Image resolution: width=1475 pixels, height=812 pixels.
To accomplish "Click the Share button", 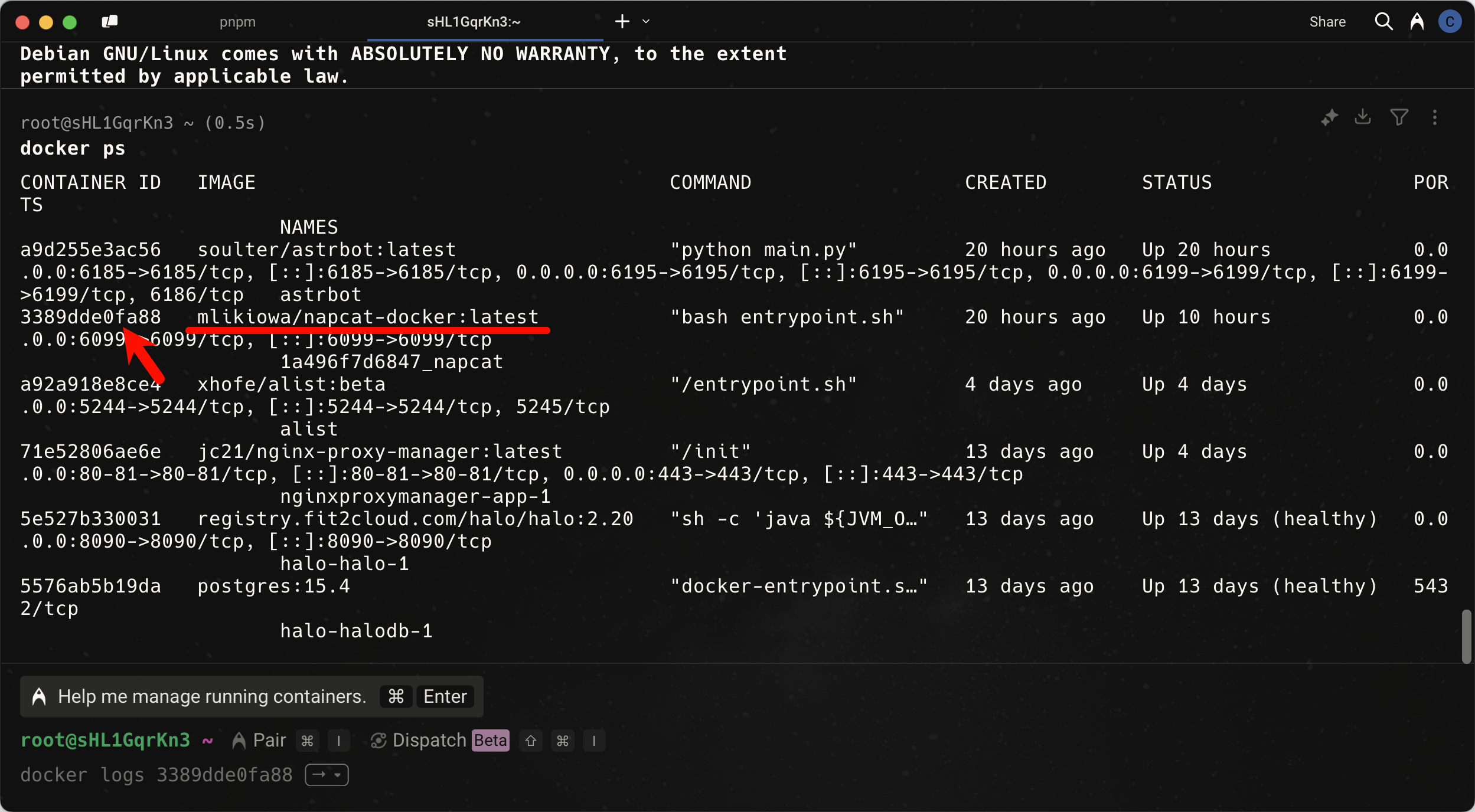I will click(1327, 22).
